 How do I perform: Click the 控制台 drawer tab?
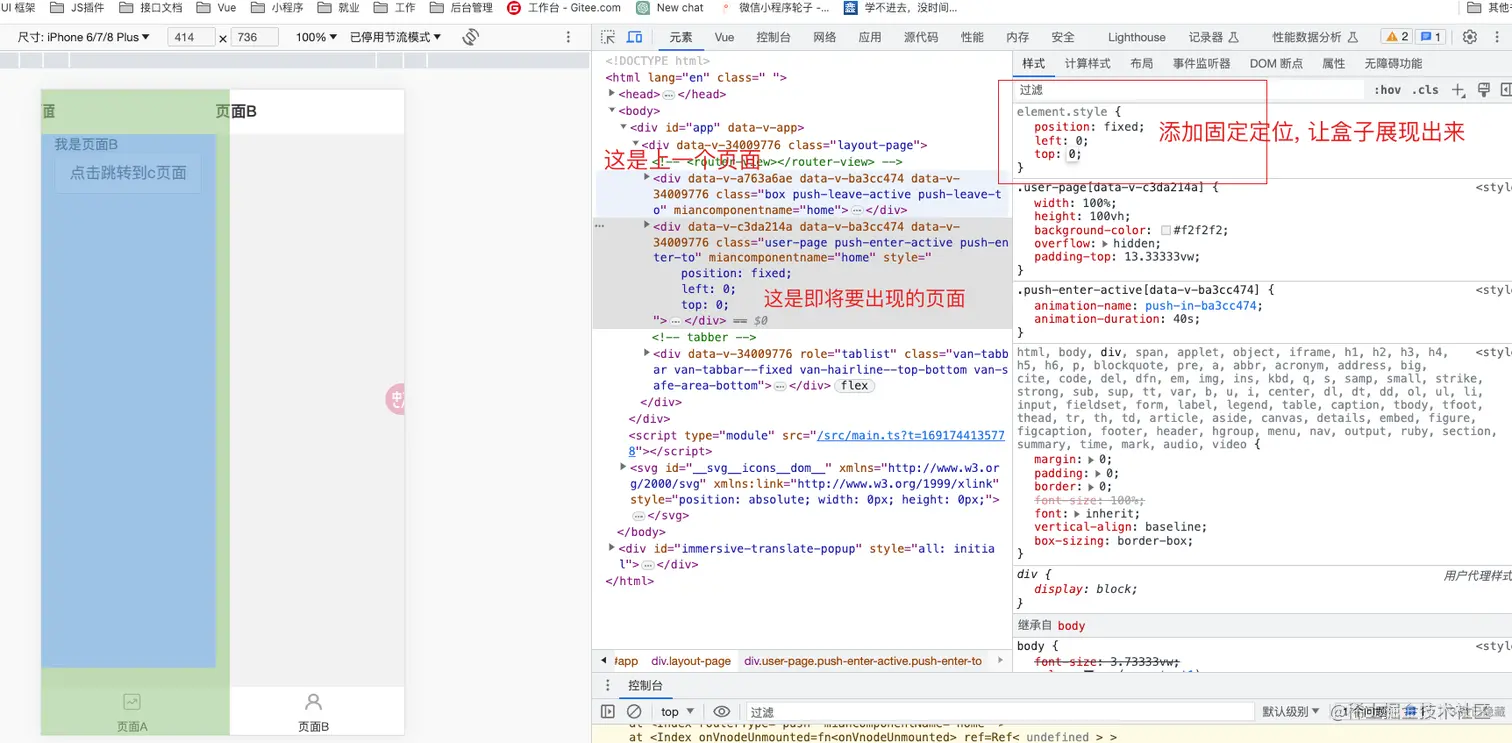point(645,686)
